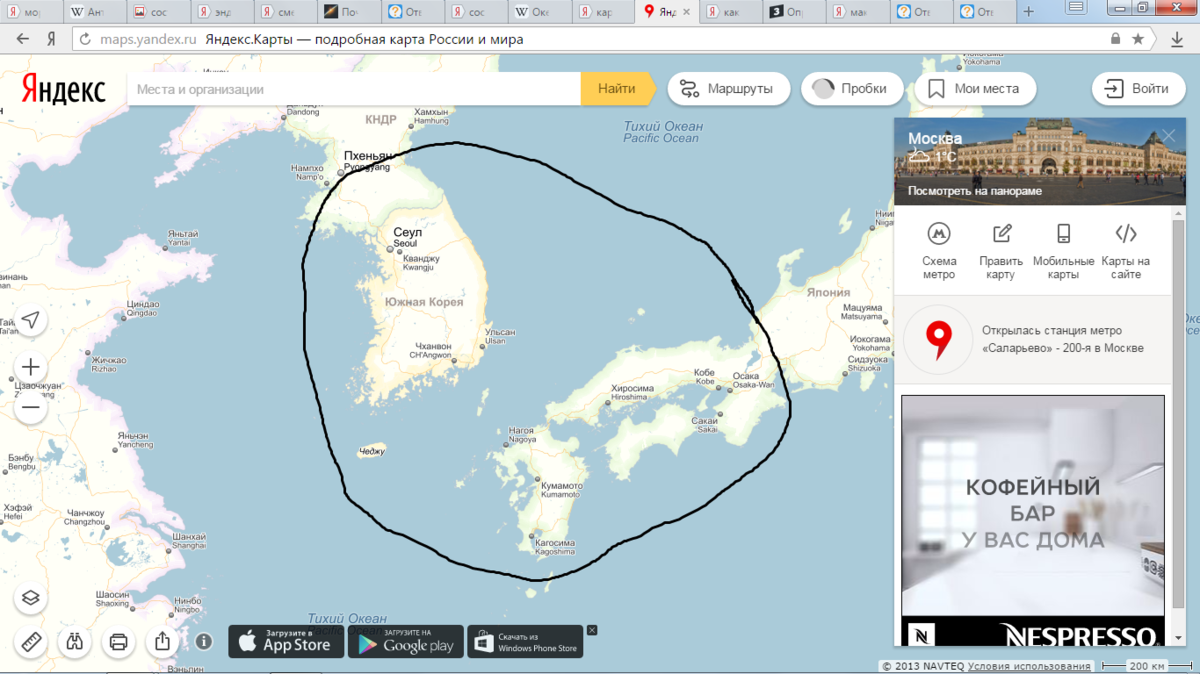Zoom out on the map
Image resolution: width=1200 pixels, height=674 pixels.
coord(31,407)
